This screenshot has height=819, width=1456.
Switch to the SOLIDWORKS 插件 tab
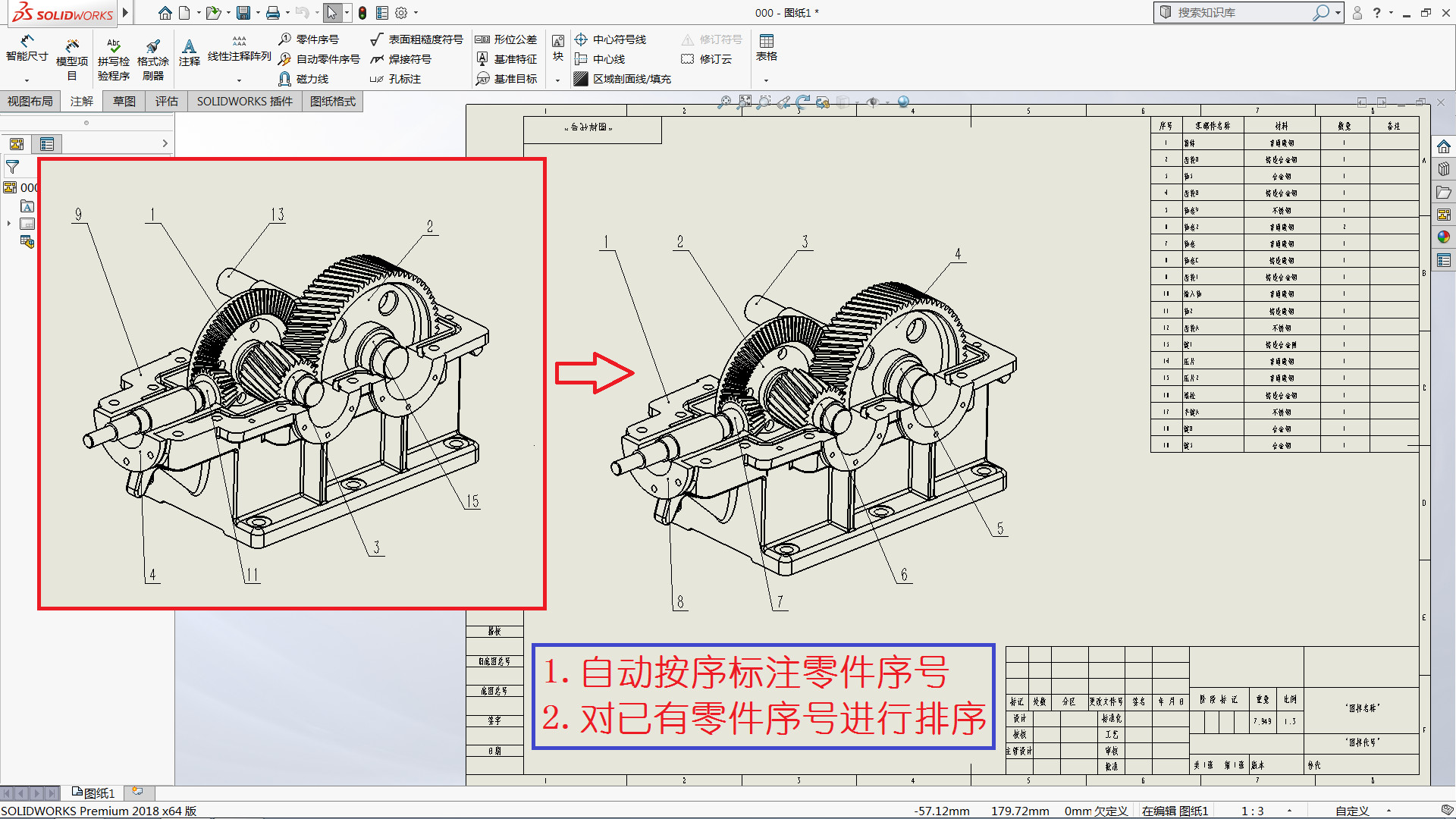[245, 102]
